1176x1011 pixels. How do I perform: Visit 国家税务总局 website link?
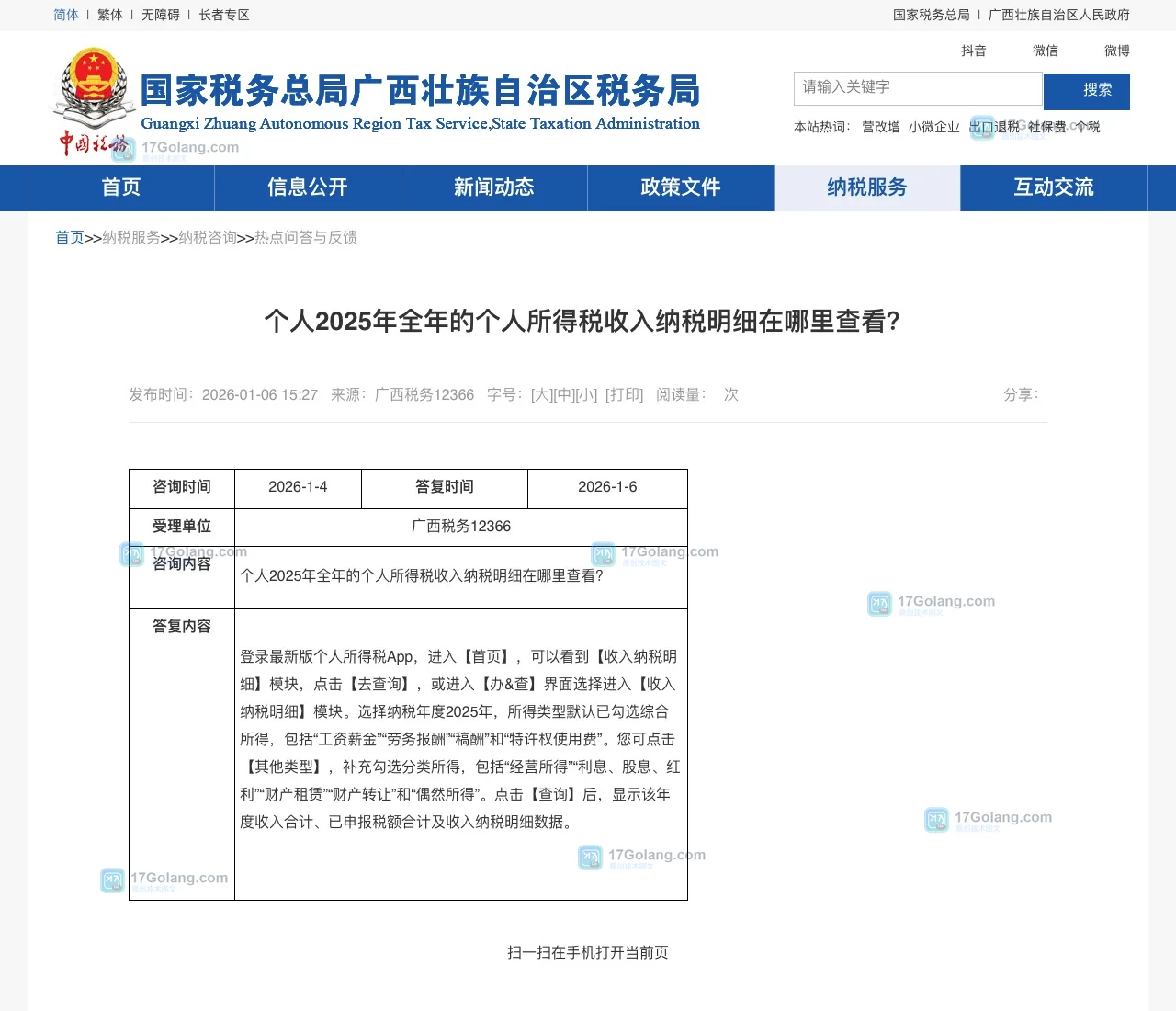[x=932, y=15]
